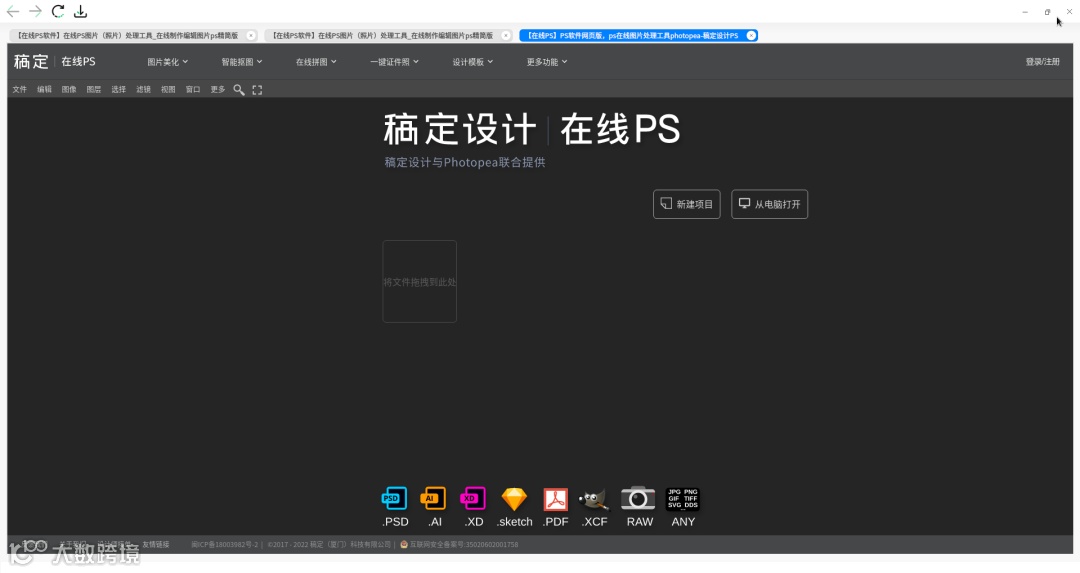1080x573 pixels.
Task: Expand the 一键证件照 dropdown
Action: 394,62
